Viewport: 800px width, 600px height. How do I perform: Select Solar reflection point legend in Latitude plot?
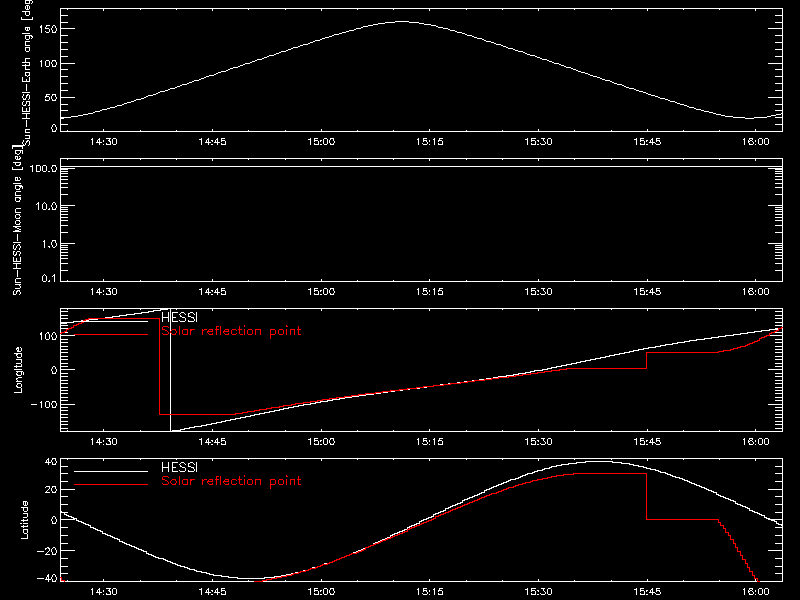pyautogui.click(x=231, y=481)
